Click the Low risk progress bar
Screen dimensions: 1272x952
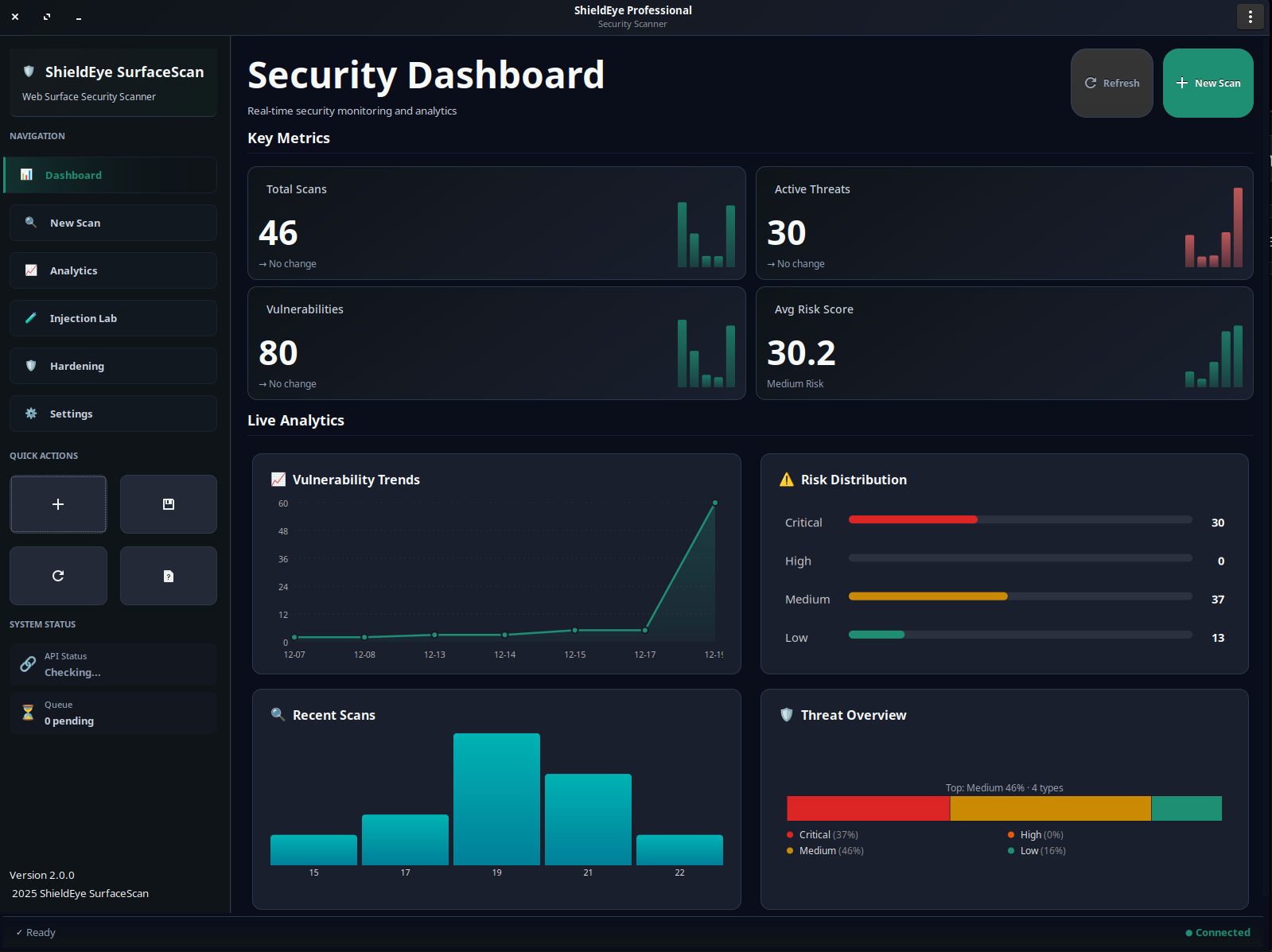click(x=1021, y=634)
